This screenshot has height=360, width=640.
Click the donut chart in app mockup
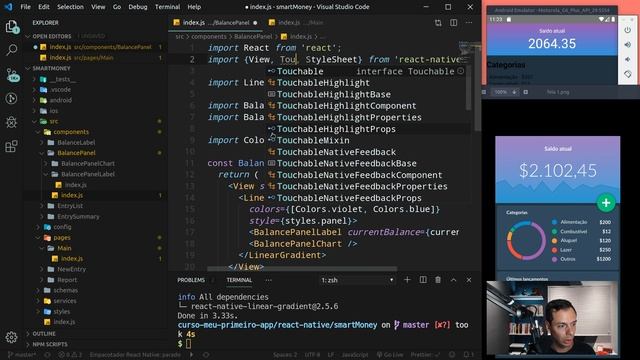[526, 241]
